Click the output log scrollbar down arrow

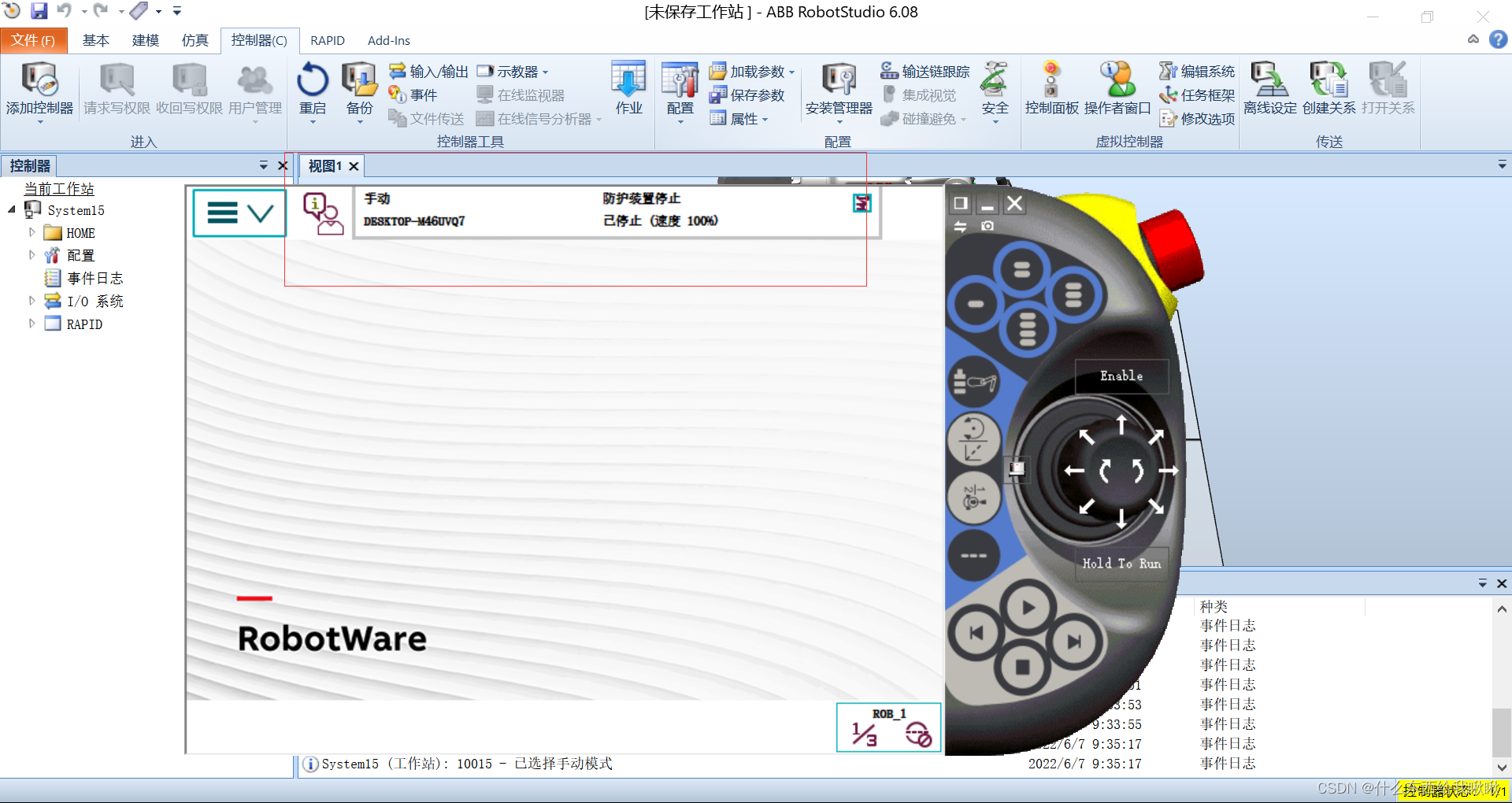[x=1502, y=767]
